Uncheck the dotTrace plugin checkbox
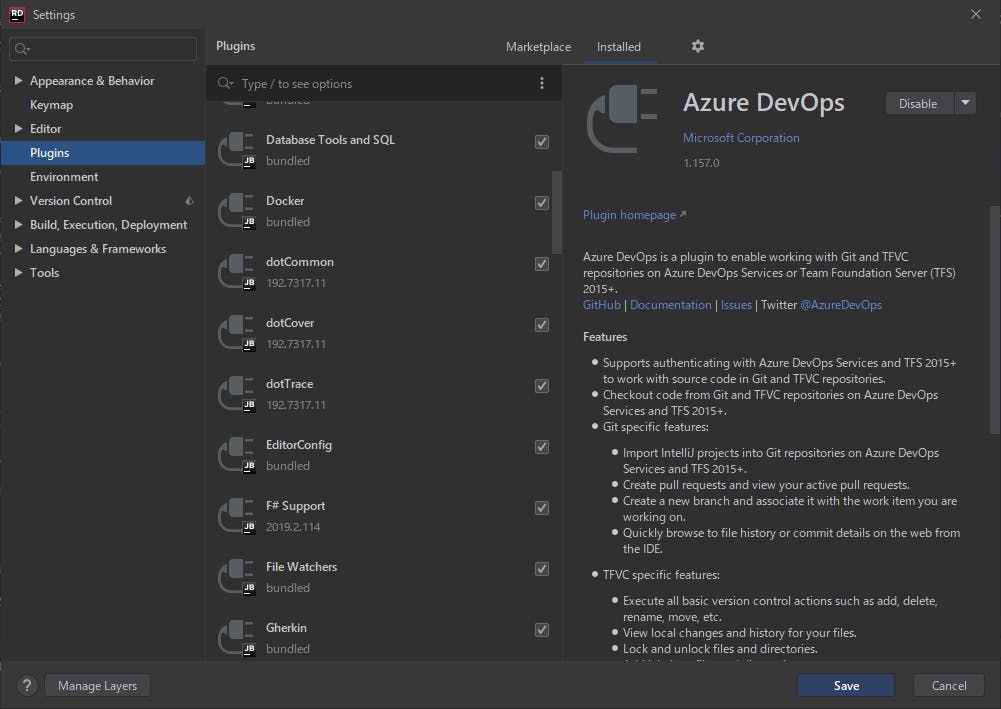1001x709 pixels. pos(542,386)
